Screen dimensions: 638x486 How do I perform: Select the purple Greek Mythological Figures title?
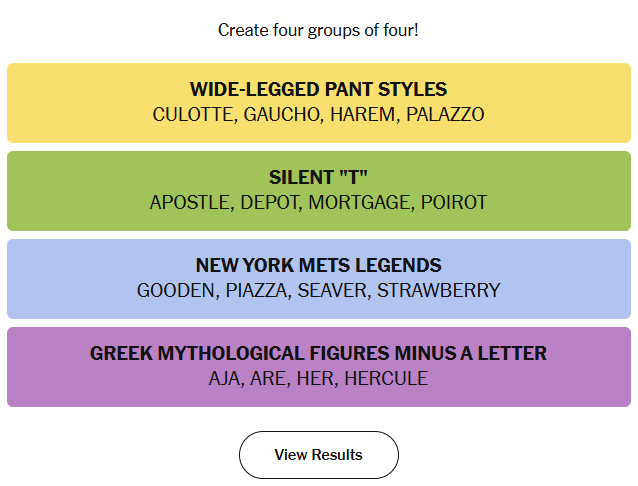point(318,353)
